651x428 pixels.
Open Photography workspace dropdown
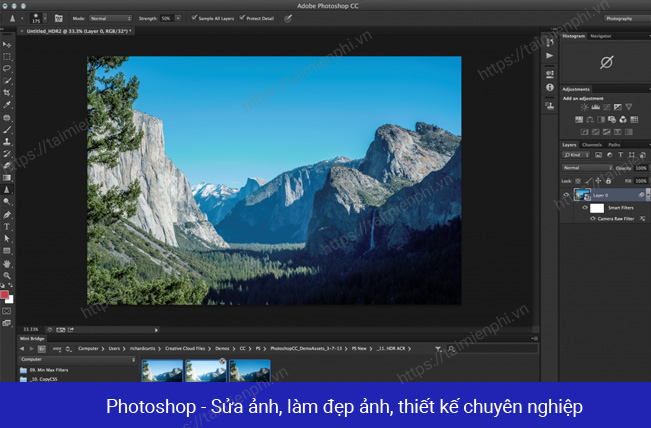627,18
